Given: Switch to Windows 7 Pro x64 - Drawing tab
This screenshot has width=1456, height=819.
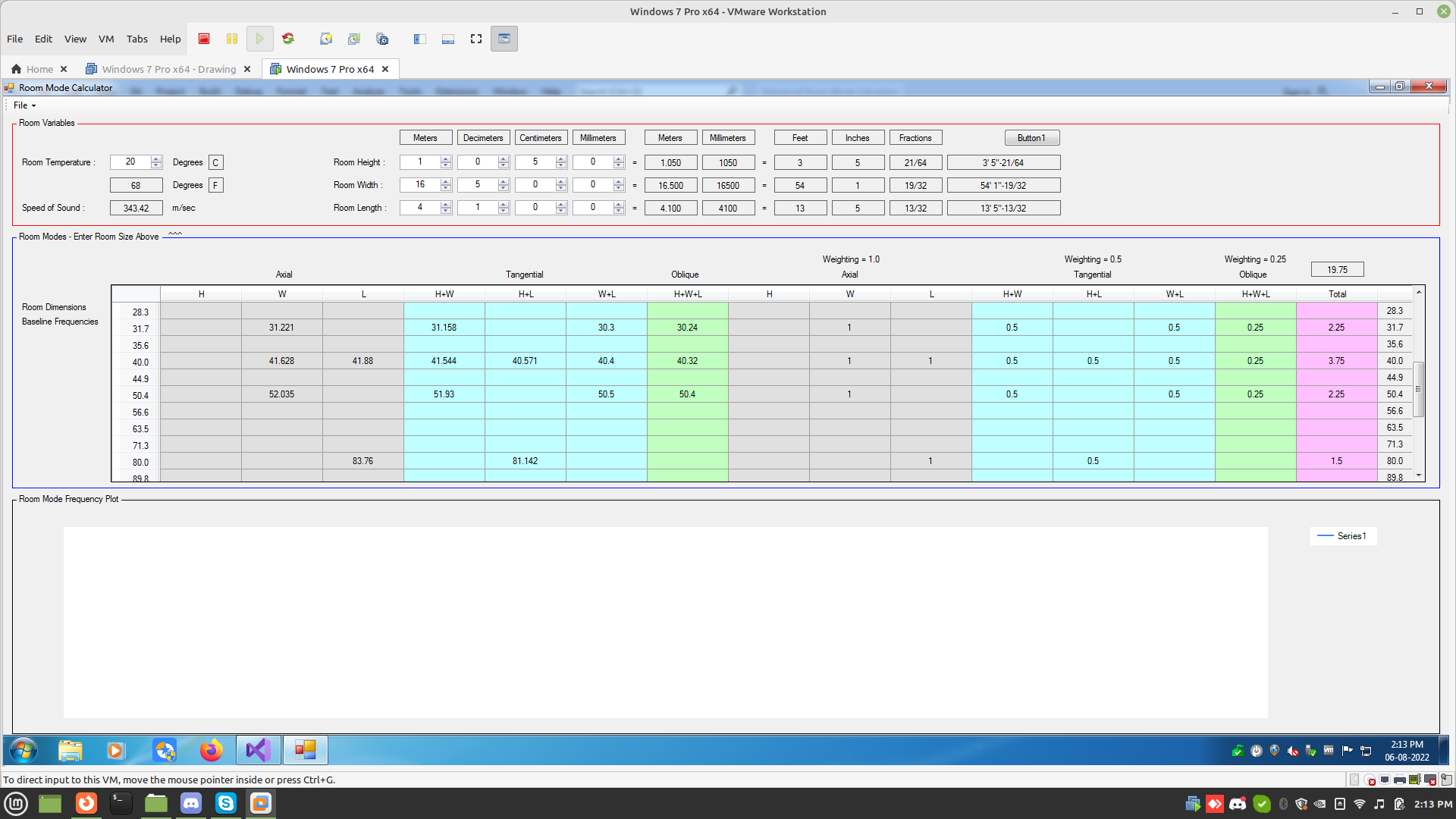Looking at the screenshot, I should pyautogui.click(x=168, y=69).
